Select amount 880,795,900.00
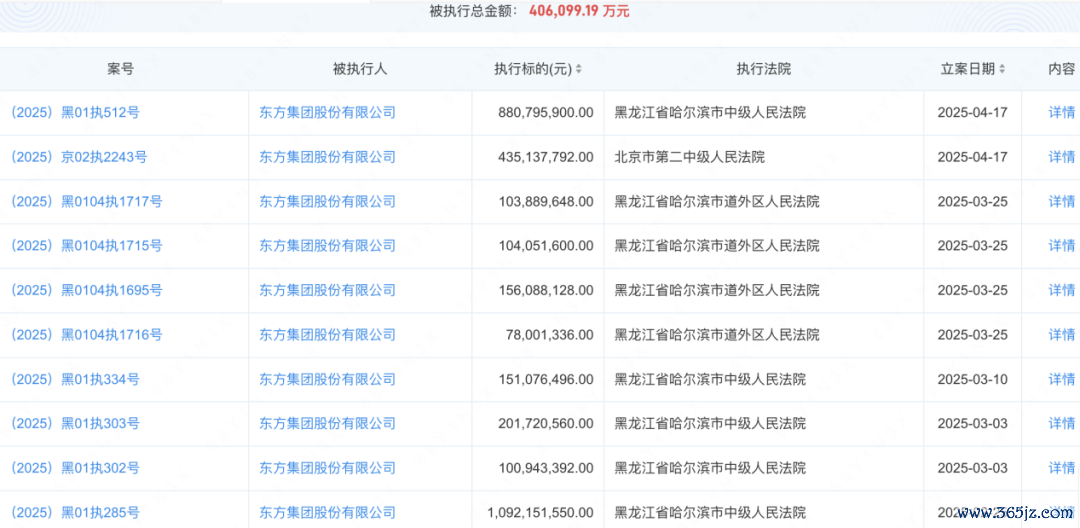This screenshot has height=528, width=1080. pyautogui.click(x=546, y=112)
